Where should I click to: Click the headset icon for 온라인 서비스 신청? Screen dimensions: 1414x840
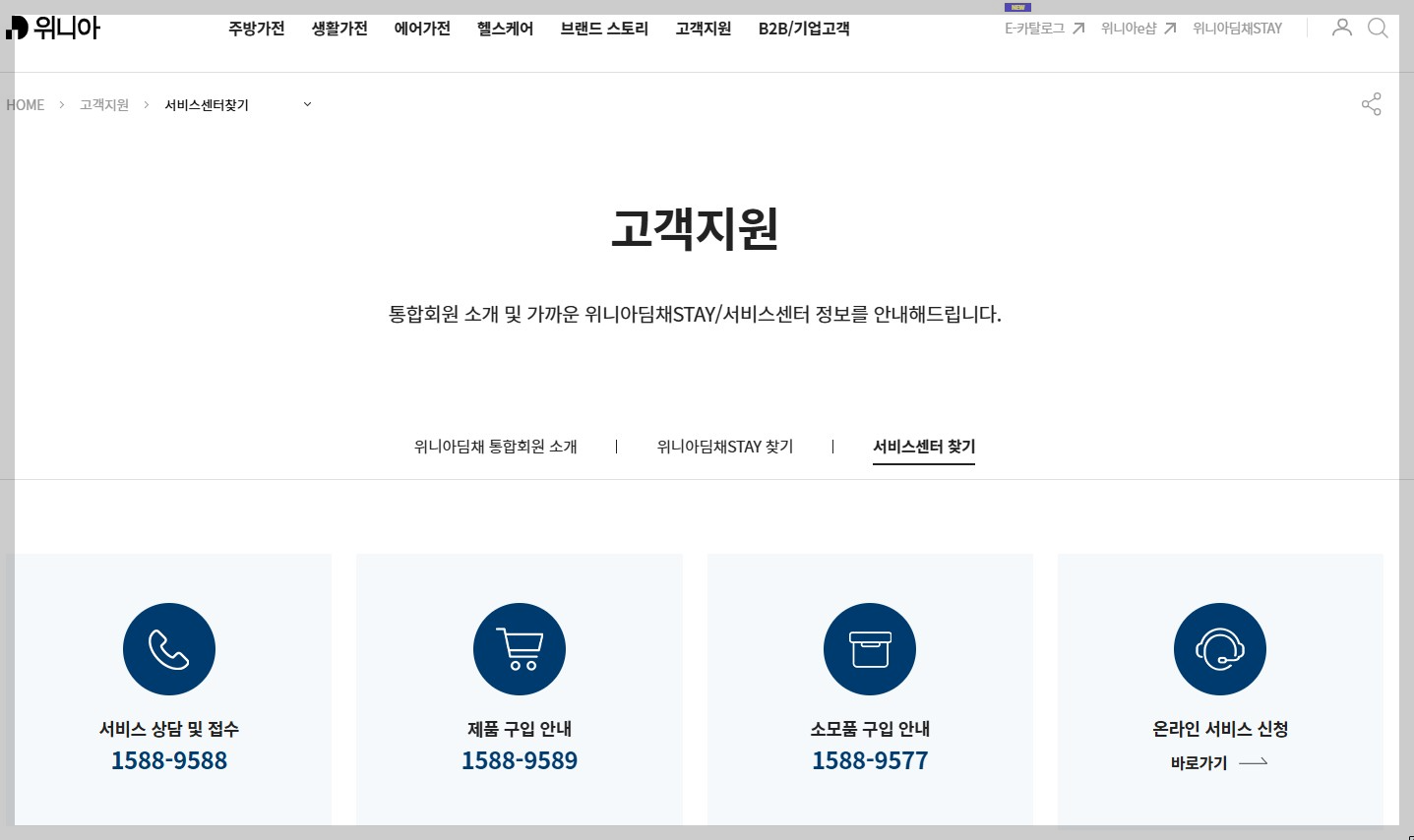(1220, 649)
